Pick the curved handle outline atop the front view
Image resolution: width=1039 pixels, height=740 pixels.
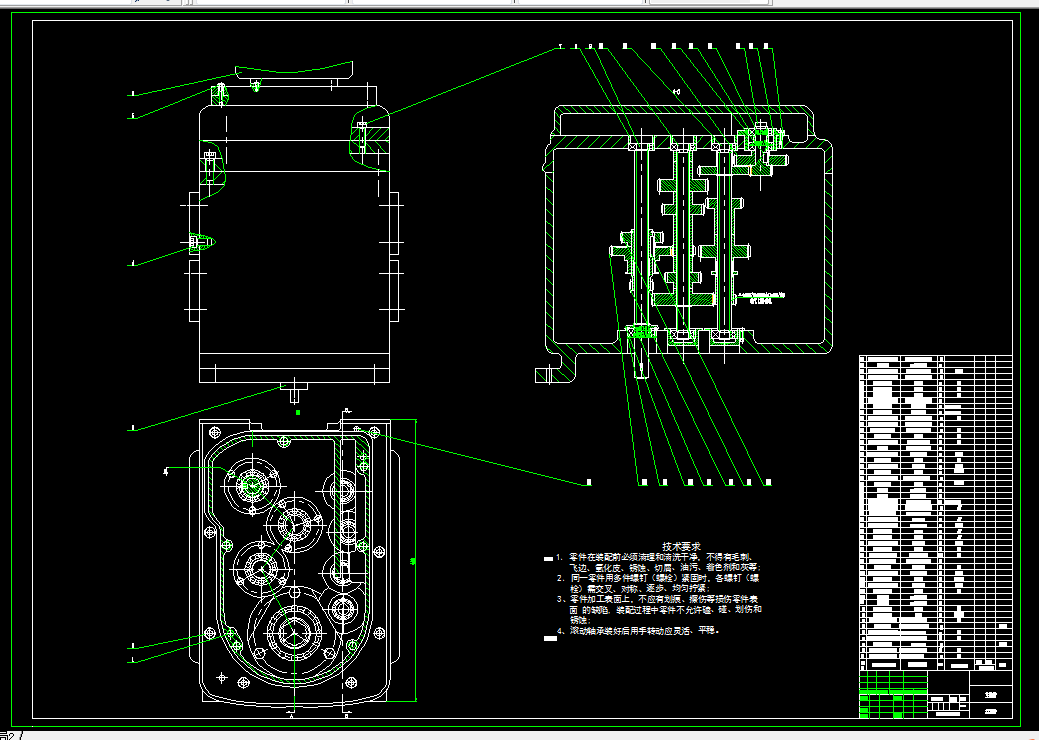coord(294,70)
